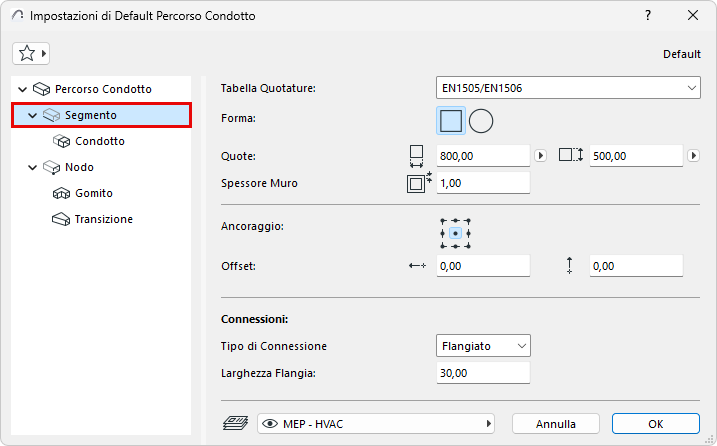Collapse the Segmento tree node
The height and width of the screenshot is (446, 717).
tap(32, 115)
